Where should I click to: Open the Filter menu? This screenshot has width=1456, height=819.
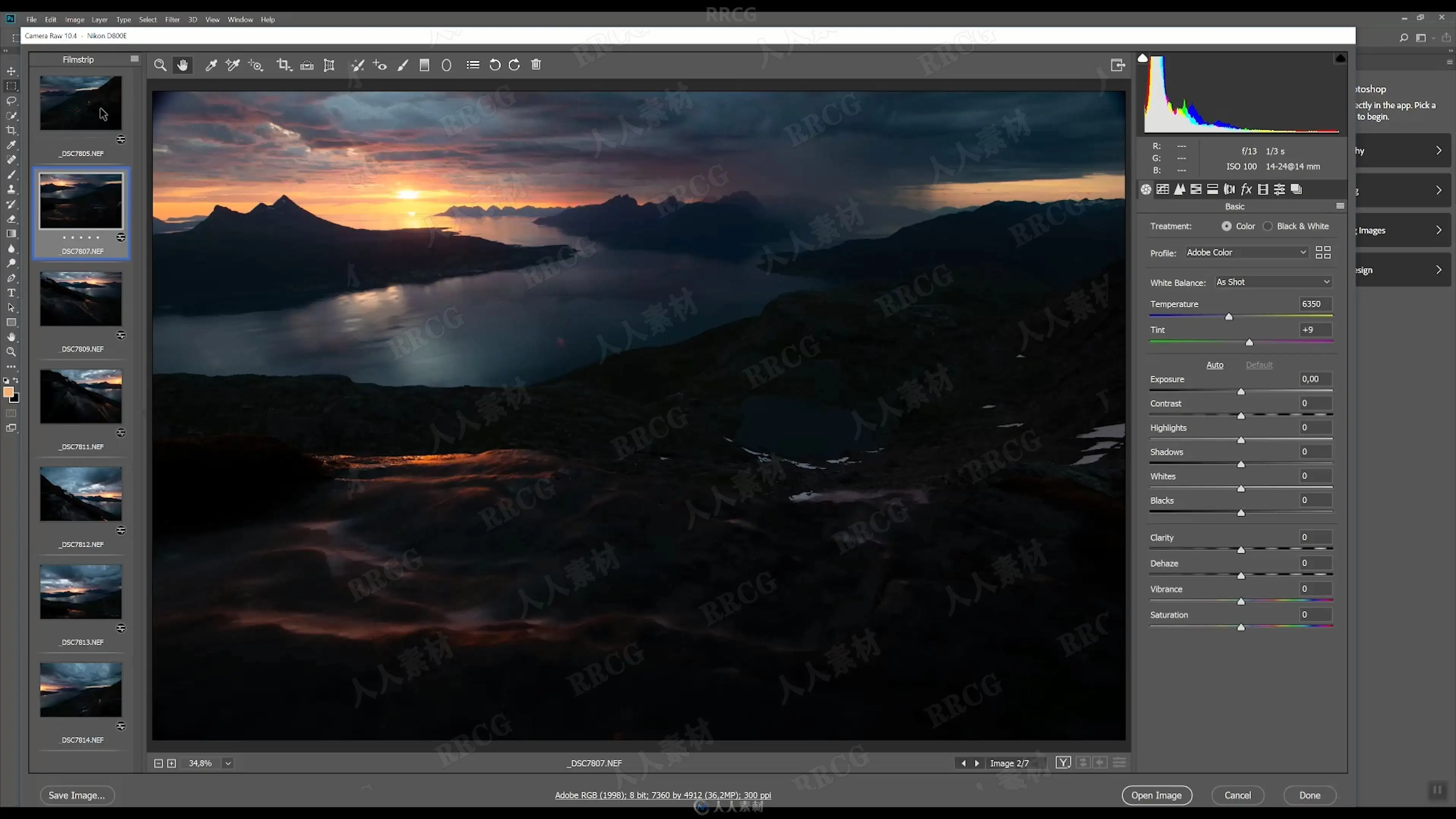pos(172,19)
